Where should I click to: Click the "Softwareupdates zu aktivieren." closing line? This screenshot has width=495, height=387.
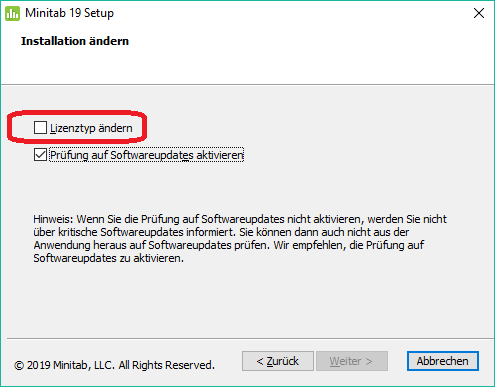pos(109,258)
